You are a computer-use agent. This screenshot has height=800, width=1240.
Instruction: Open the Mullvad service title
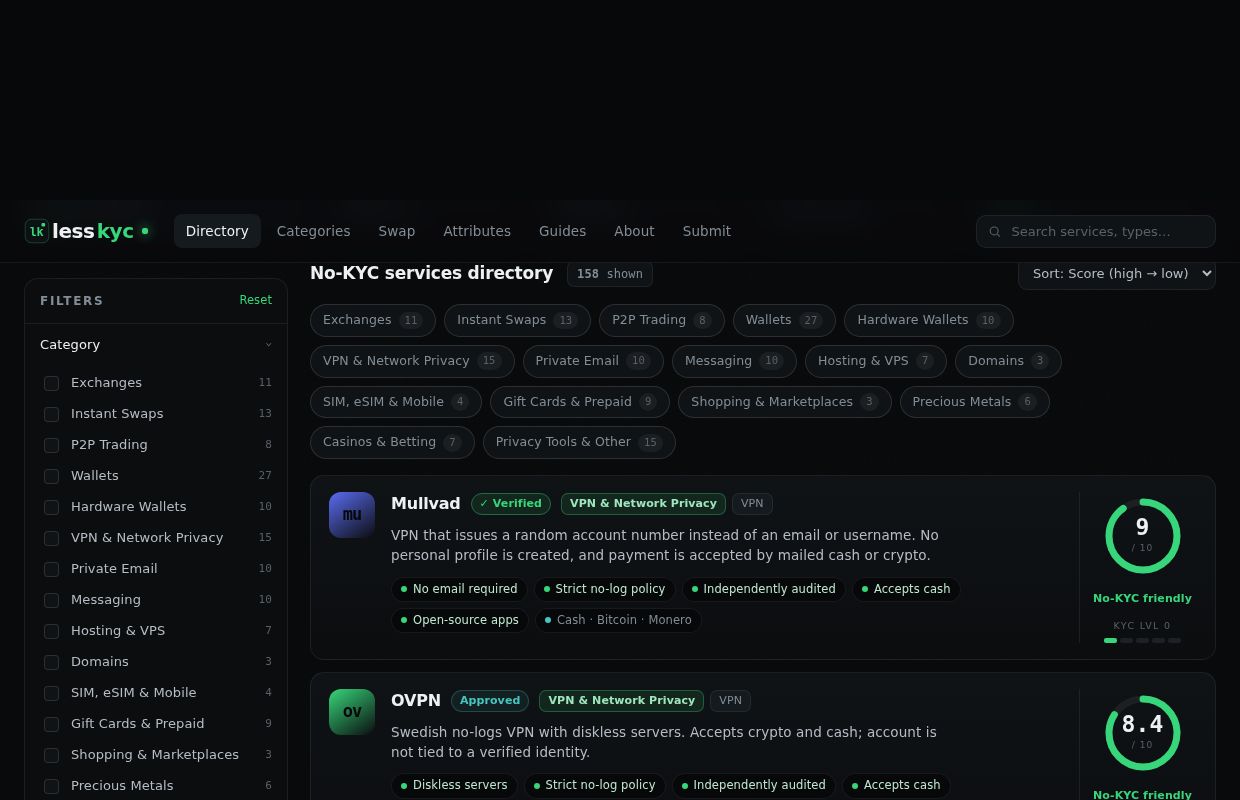[x=426, y=504]
